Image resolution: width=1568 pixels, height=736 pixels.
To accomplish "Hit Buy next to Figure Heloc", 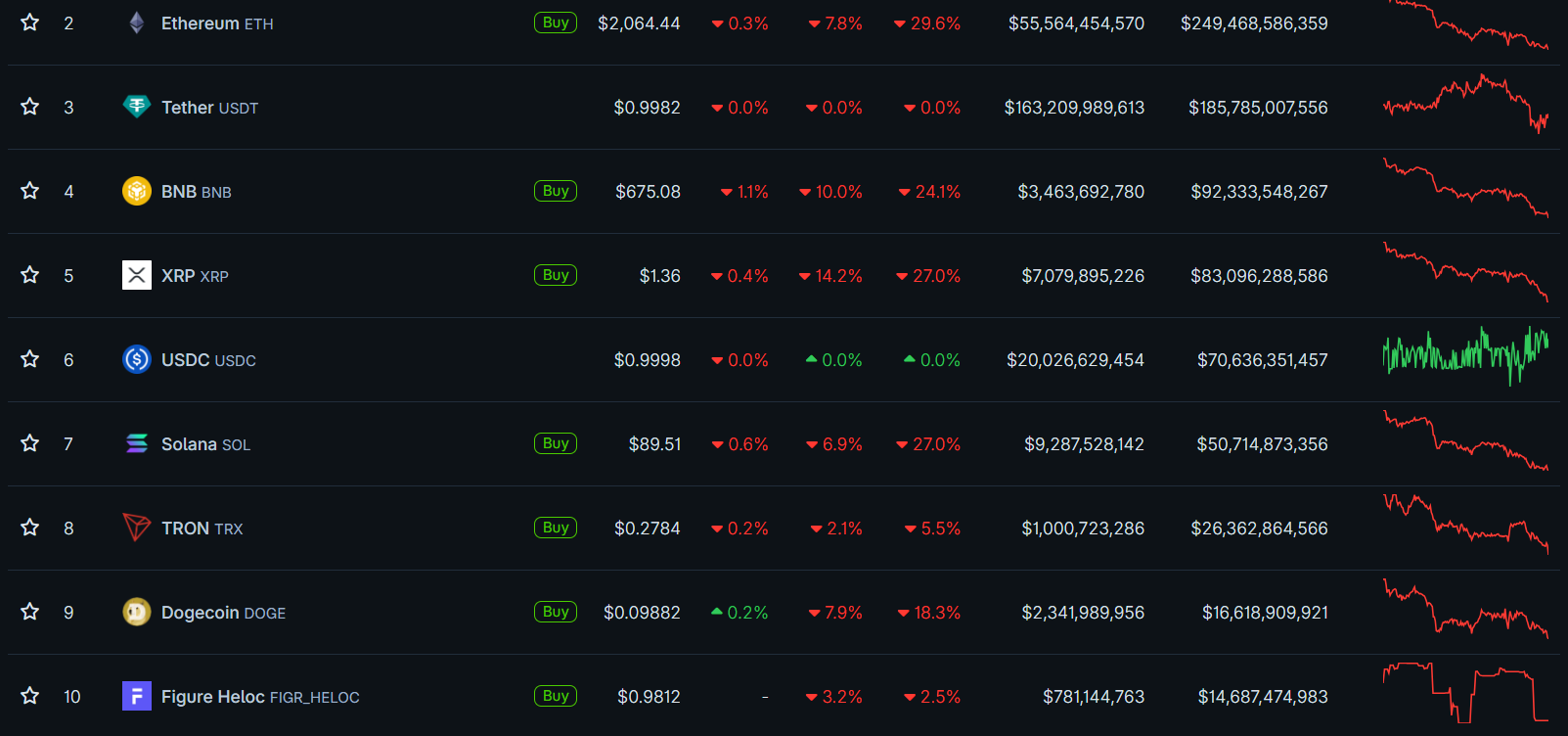I will (x=556, y=696).
